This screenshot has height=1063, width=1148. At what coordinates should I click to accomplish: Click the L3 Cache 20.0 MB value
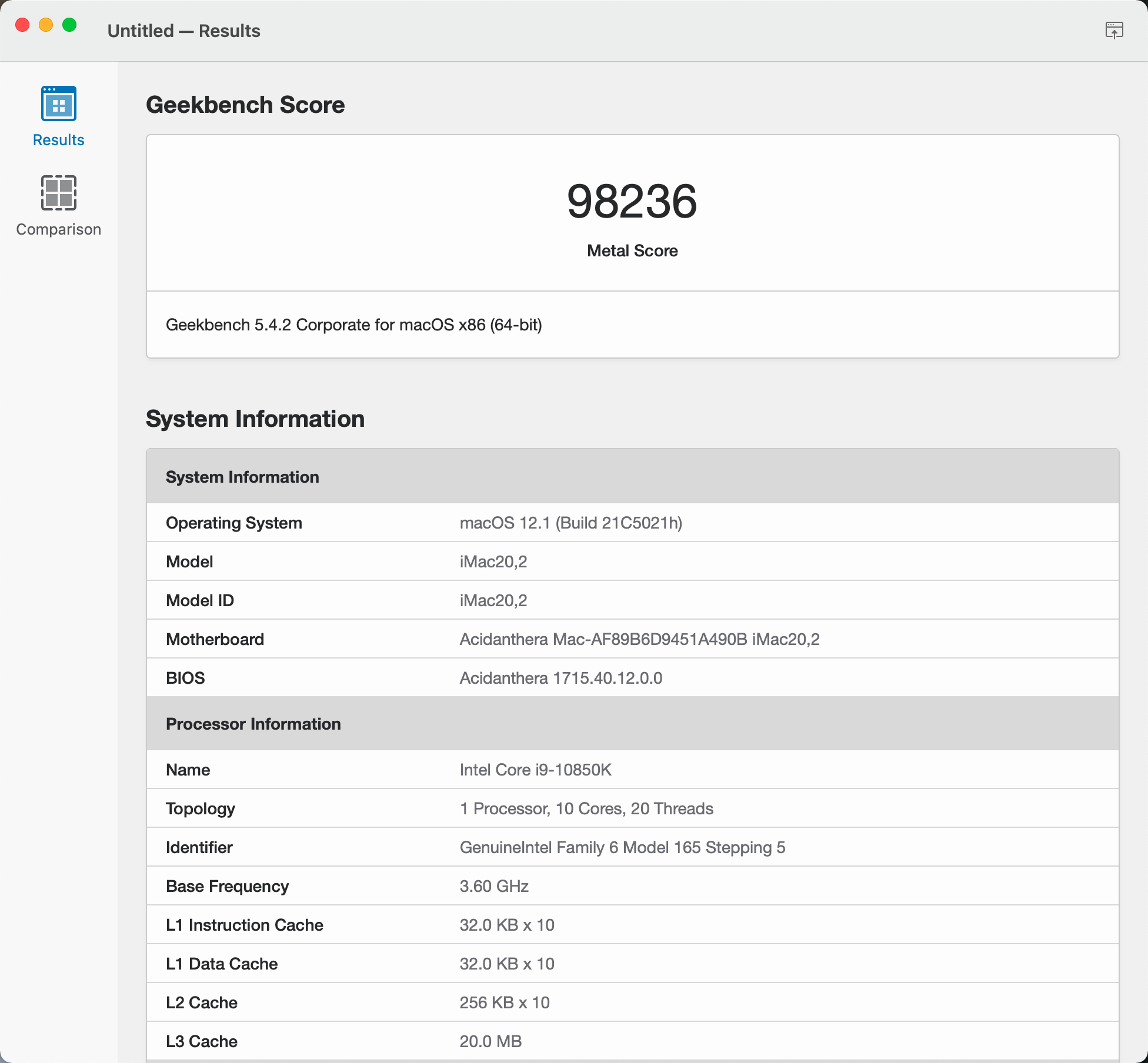pos(490,1041)
